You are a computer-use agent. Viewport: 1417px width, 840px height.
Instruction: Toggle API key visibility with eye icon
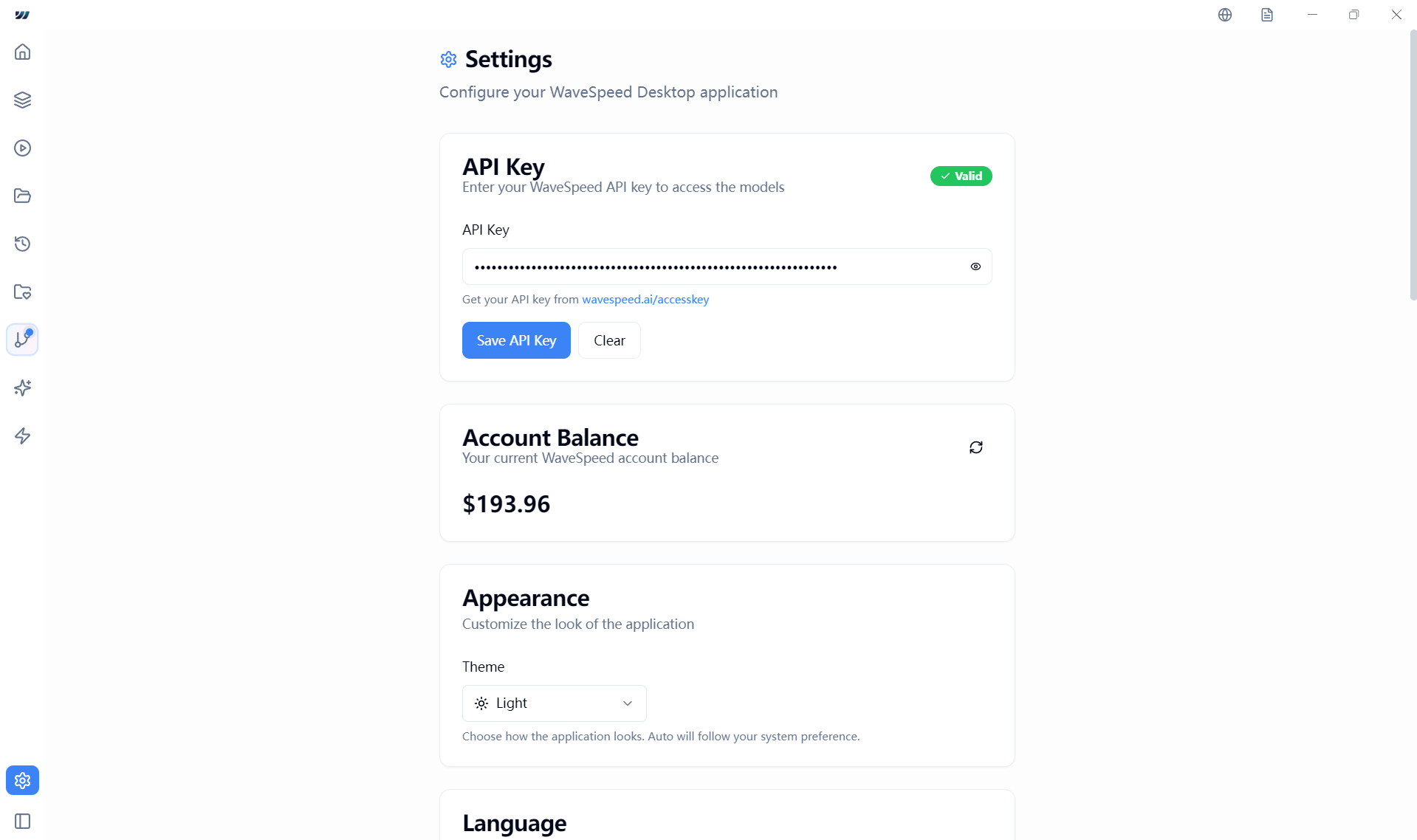pyautogui.click(x=975, y=266)
